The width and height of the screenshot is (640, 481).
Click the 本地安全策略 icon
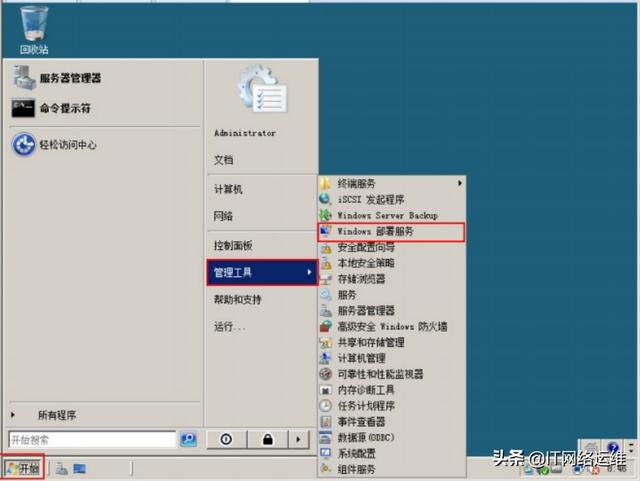pos(325,263)
